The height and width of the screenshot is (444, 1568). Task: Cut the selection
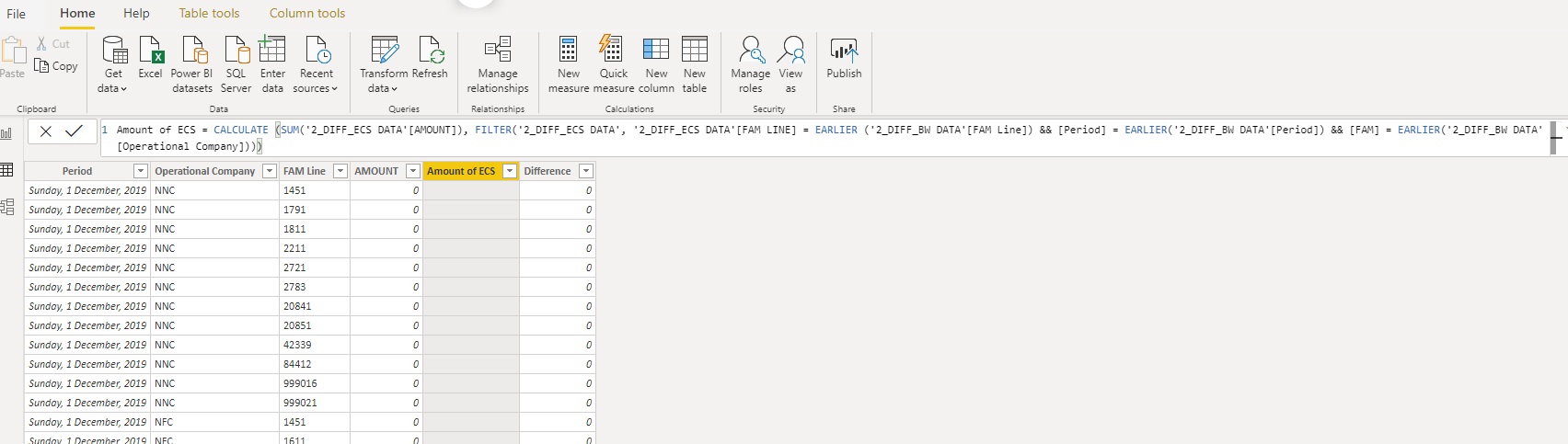52,43
